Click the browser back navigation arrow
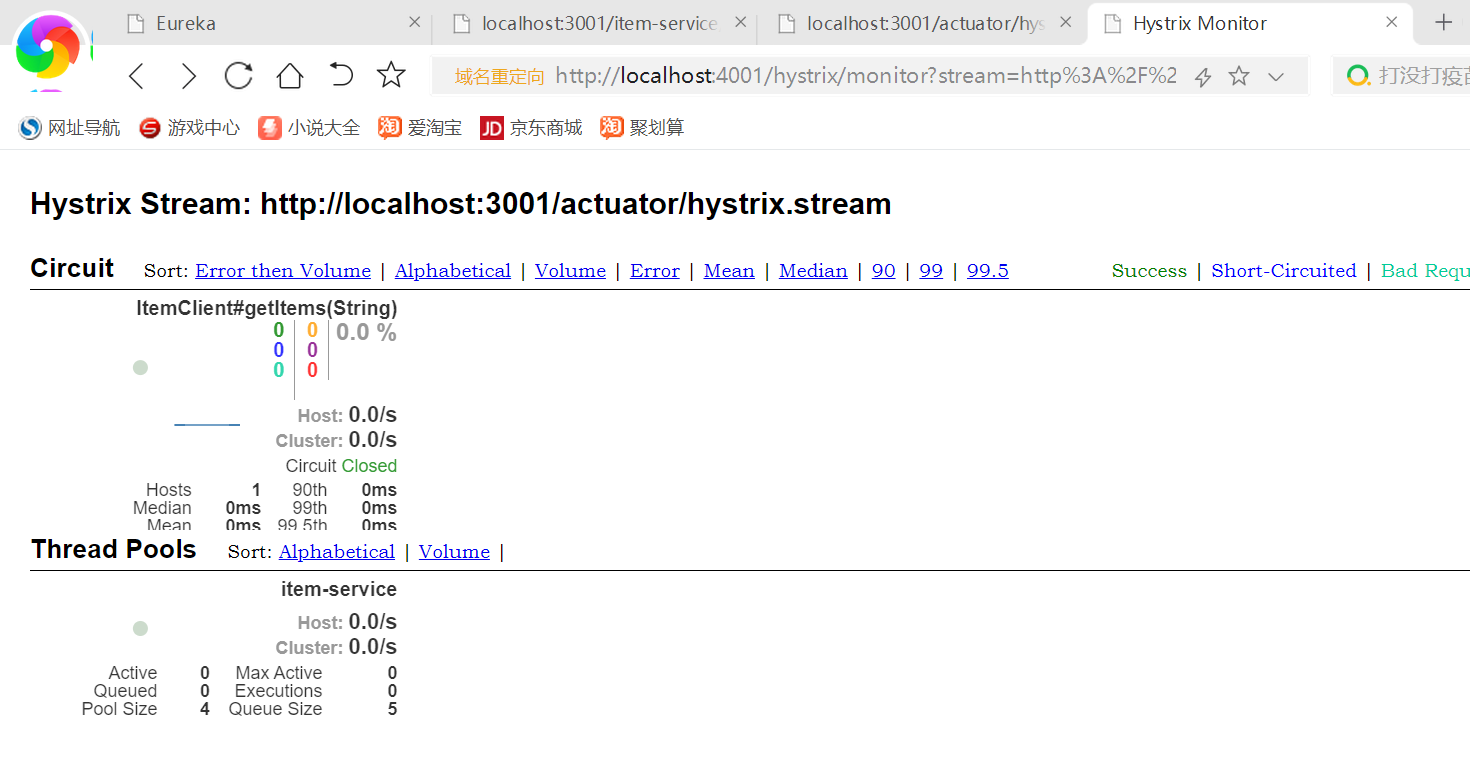 click(x=136, y=75)
